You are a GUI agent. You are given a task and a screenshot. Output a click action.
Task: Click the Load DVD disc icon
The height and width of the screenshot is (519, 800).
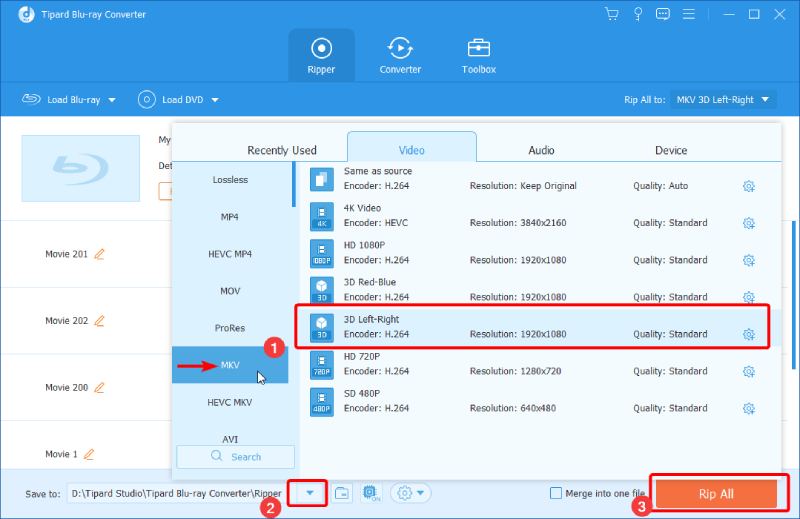pos(146,100)
